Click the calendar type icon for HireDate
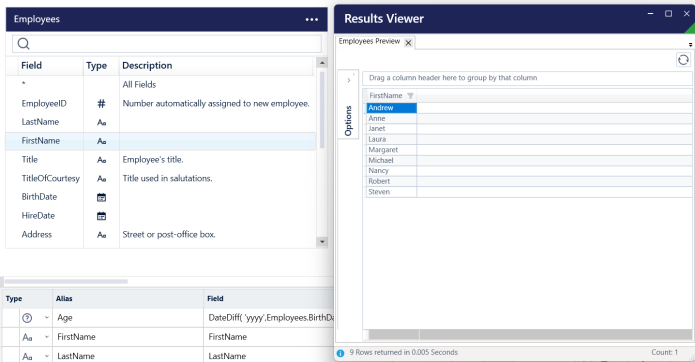This screenshot has height=362, width=695. (102, 216)
